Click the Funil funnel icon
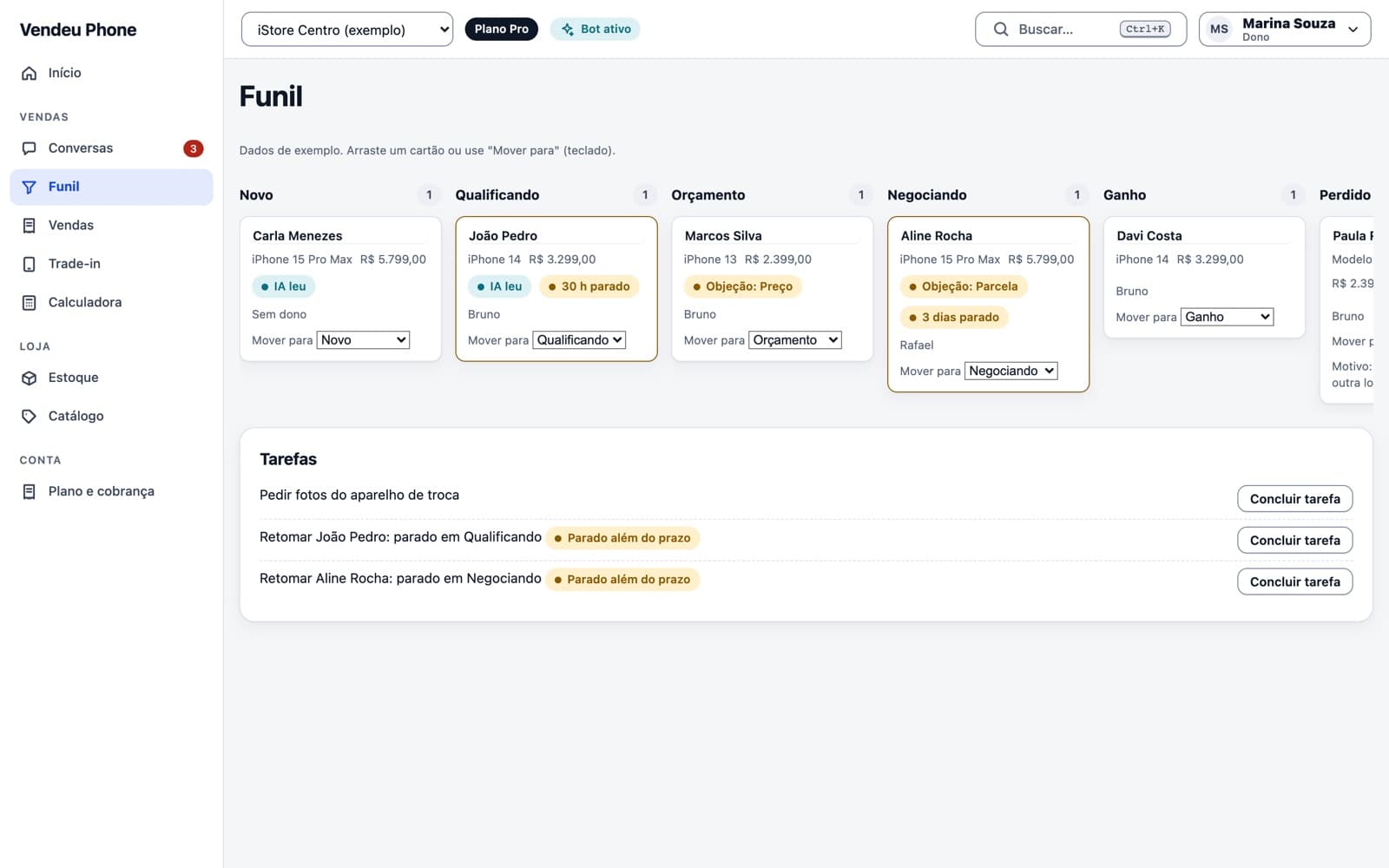This screenshot has height=868, width=1389. 29,187
